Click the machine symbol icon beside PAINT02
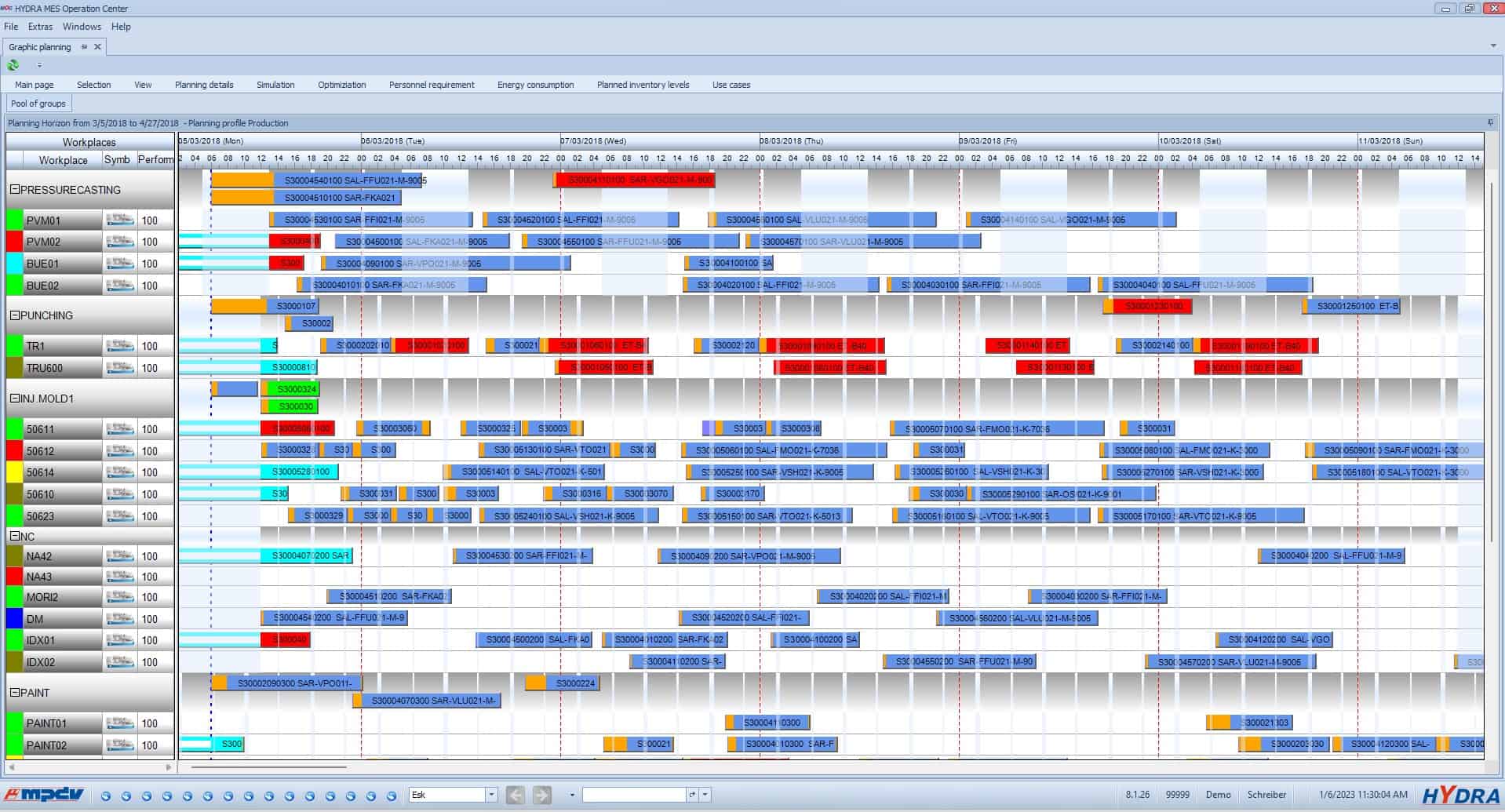 (x=119, y=745)
